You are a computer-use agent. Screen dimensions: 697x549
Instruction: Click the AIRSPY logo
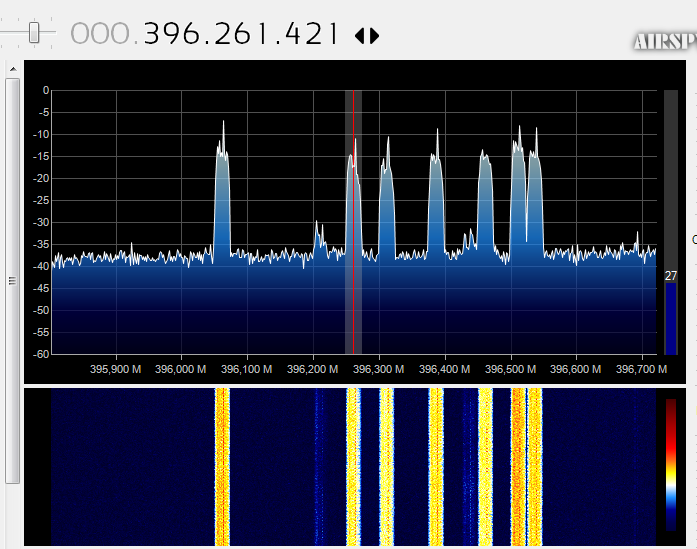pos(664,42)
